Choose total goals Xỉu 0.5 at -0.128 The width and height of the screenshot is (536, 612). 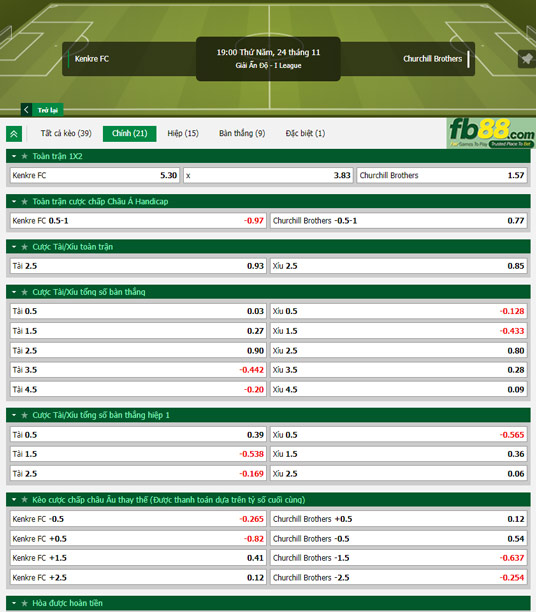(x=399, y=311)
